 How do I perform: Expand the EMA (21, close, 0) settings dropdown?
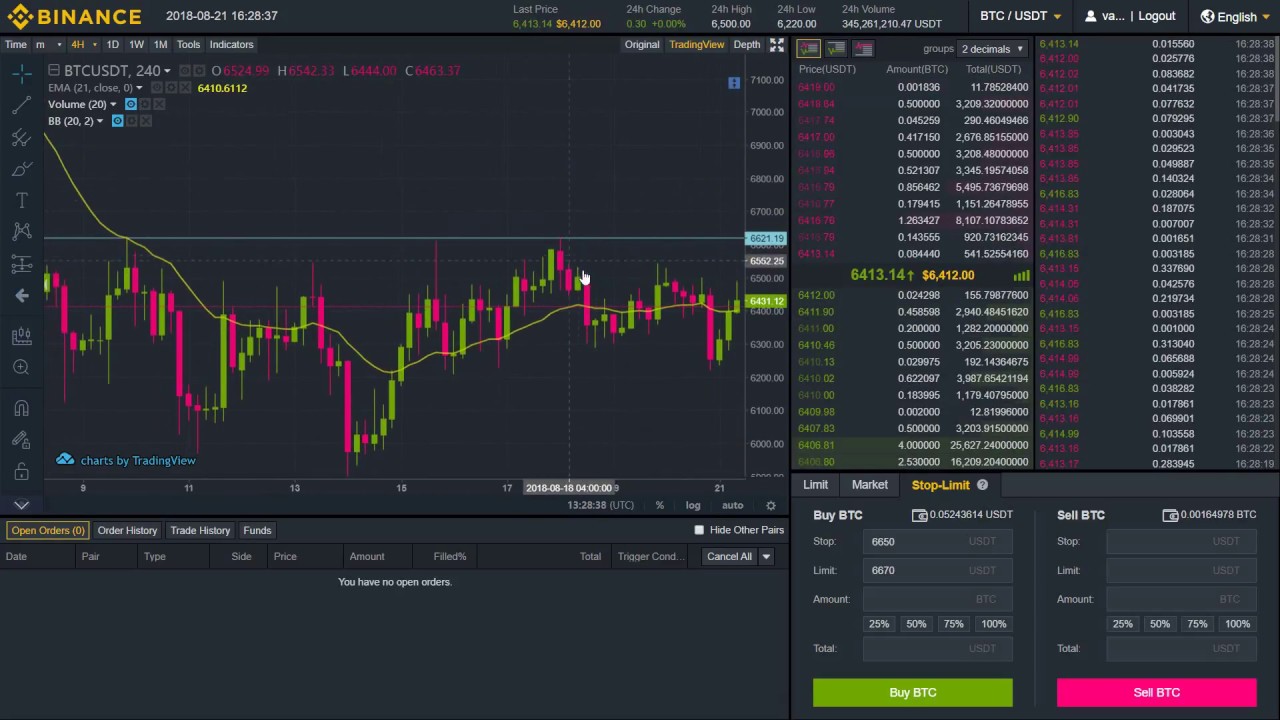(139, 88)
